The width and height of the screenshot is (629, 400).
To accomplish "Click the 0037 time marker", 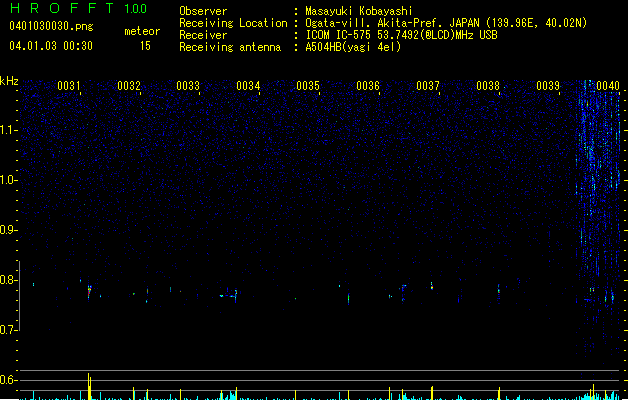I will pos(428,85).
